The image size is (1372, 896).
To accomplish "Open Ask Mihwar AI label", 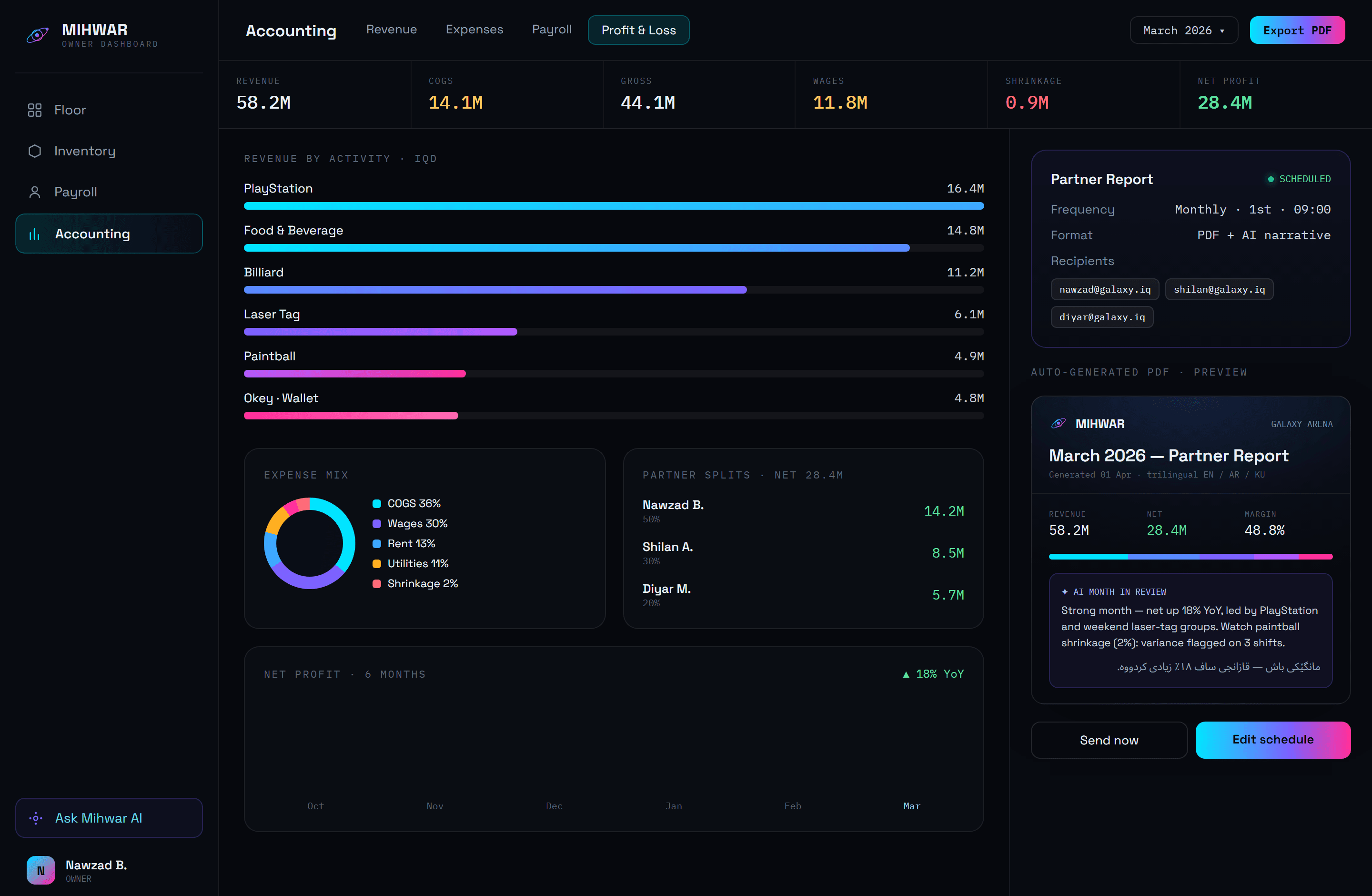I will [x=99, y=817].
